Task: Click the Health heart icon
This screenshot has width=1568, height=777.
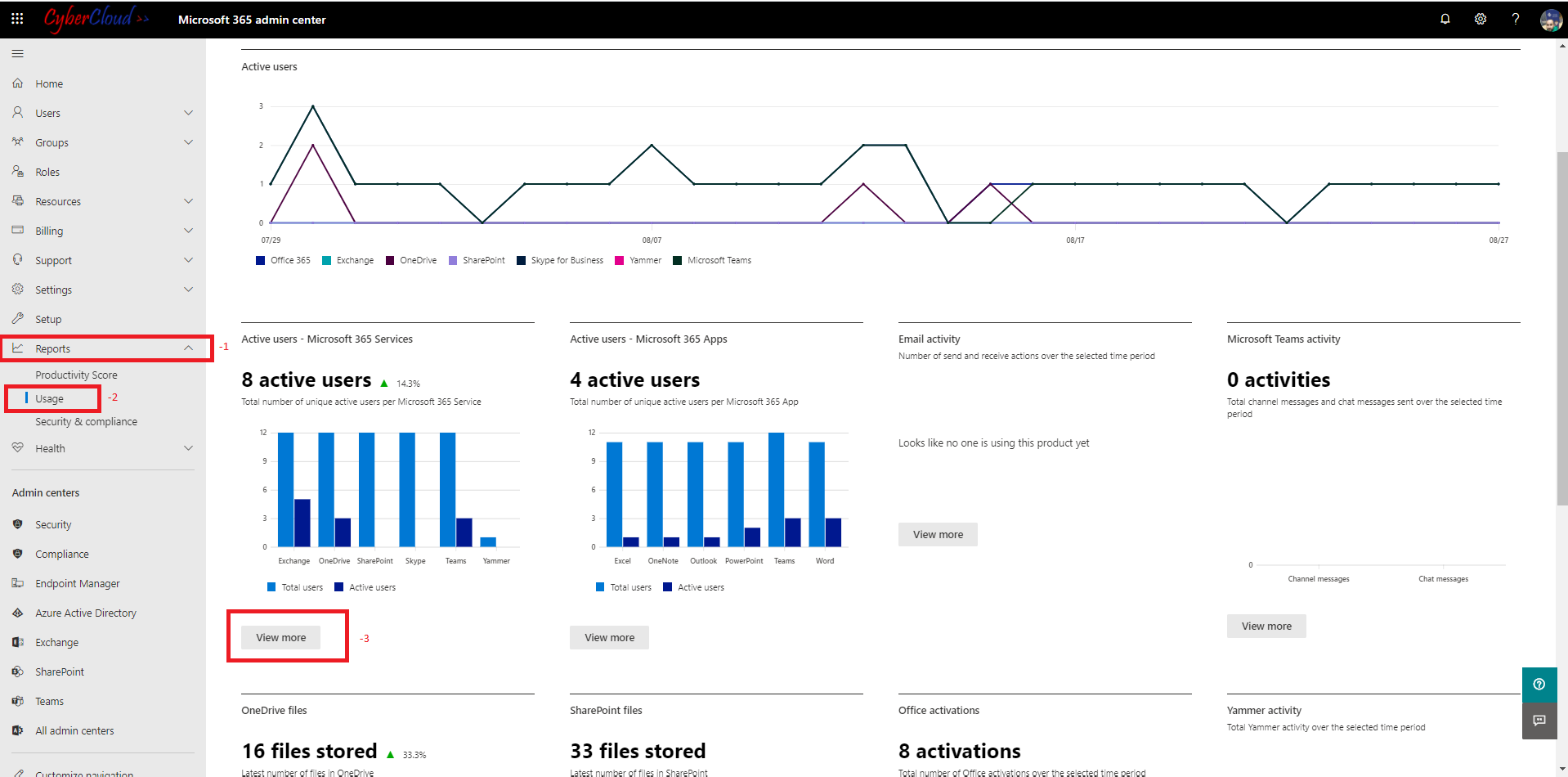Action: pyautogui.click(x=18, y=448)
